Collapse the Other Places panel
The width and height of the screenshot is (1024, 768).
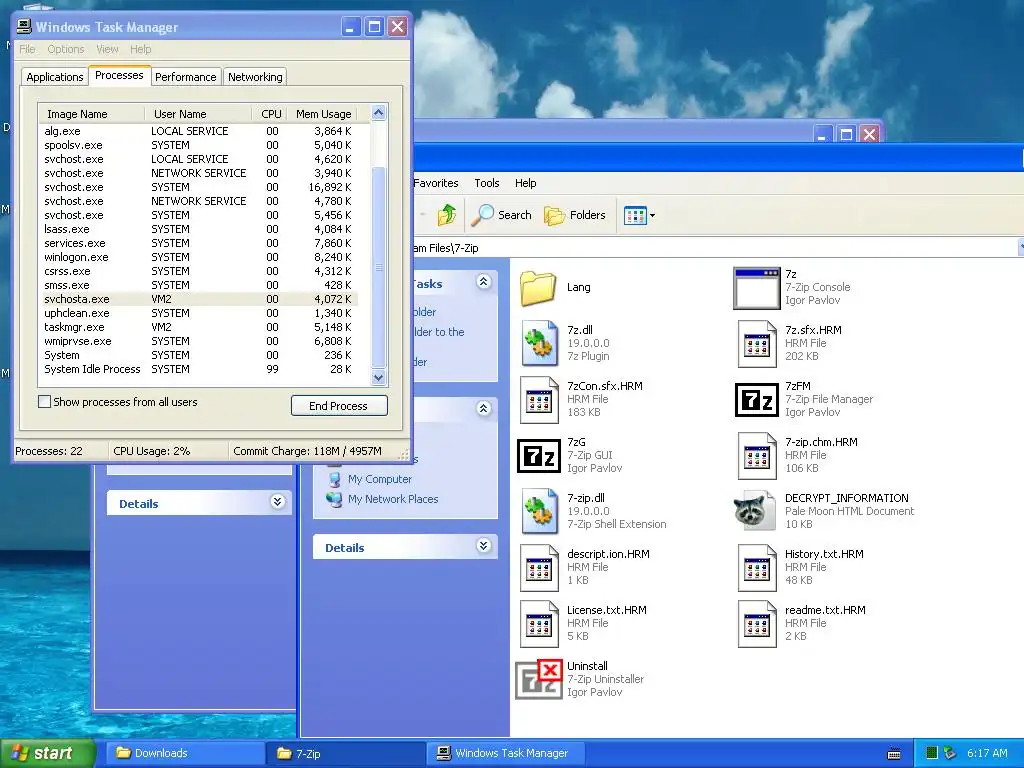point(483,409)
